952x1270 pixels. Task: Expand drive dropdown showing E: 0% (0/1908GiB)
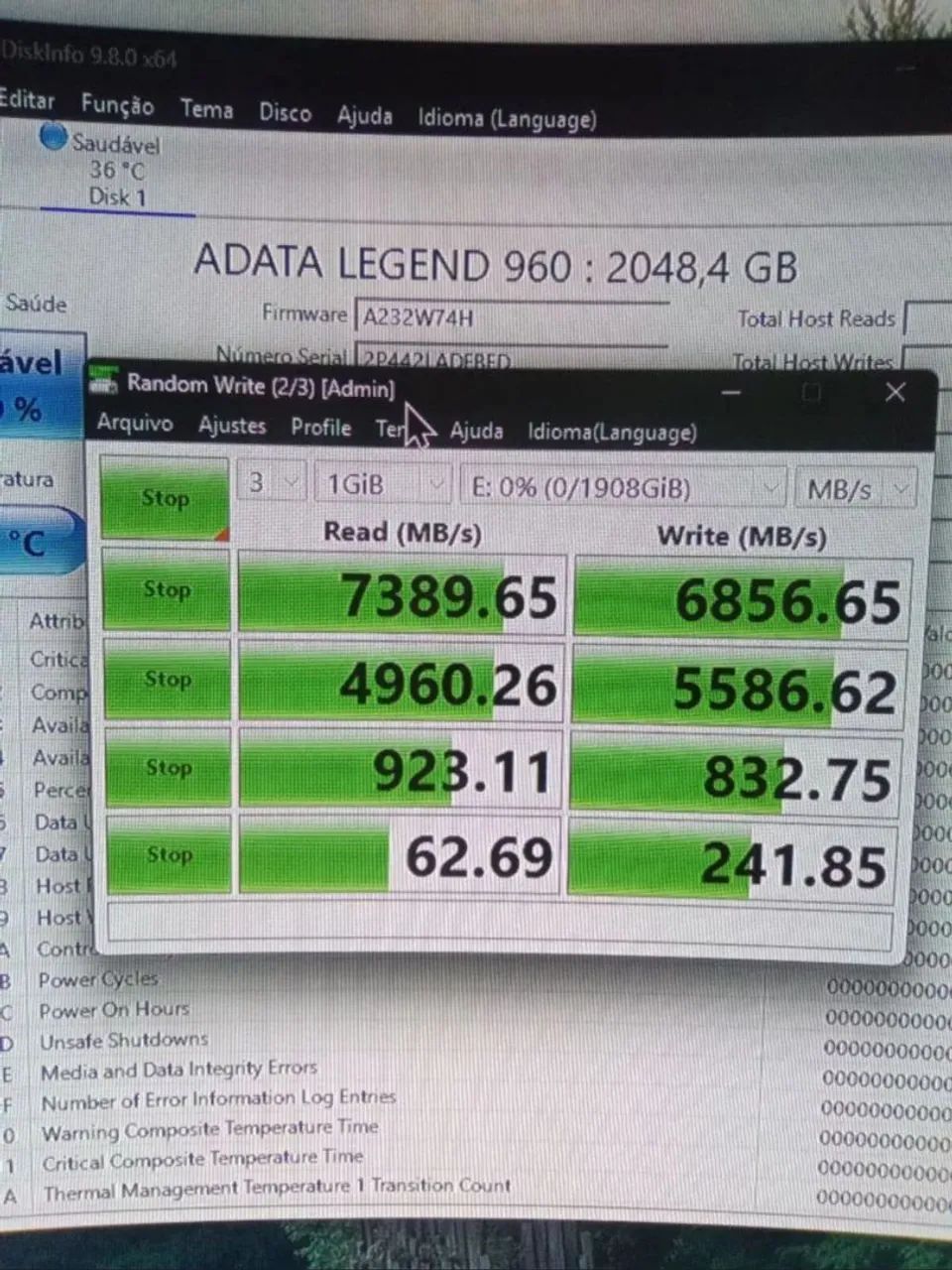coord(624,487)
